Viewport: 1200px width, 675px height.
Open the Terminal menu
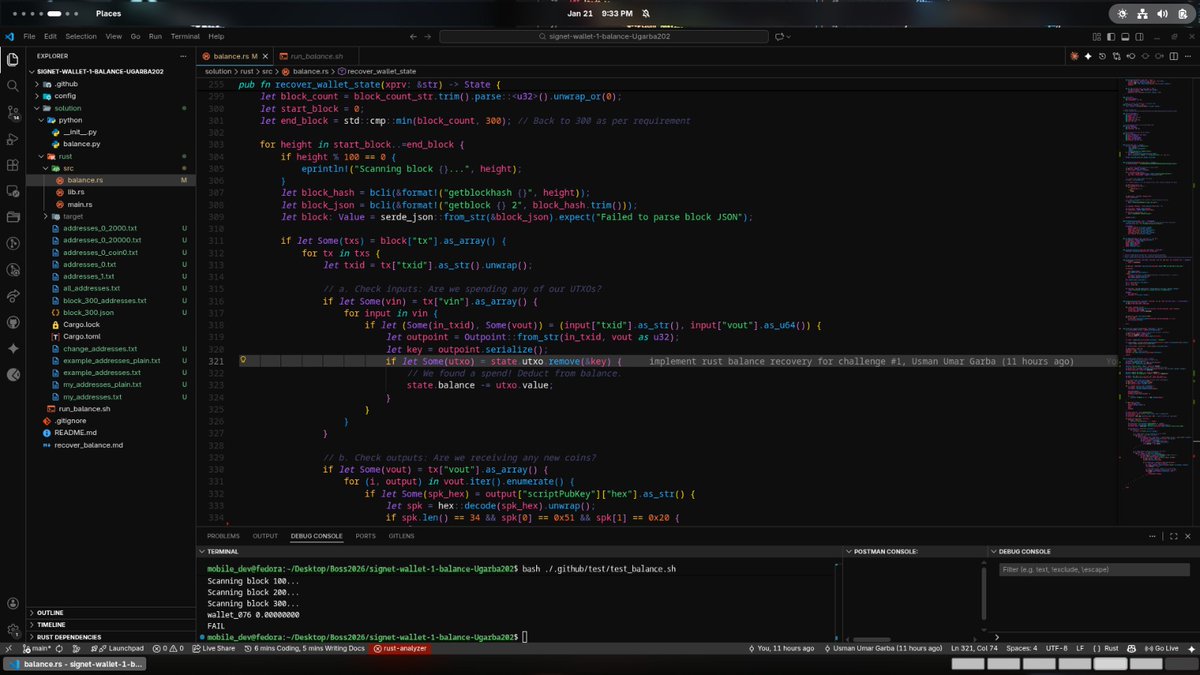[x=185, y=36]
